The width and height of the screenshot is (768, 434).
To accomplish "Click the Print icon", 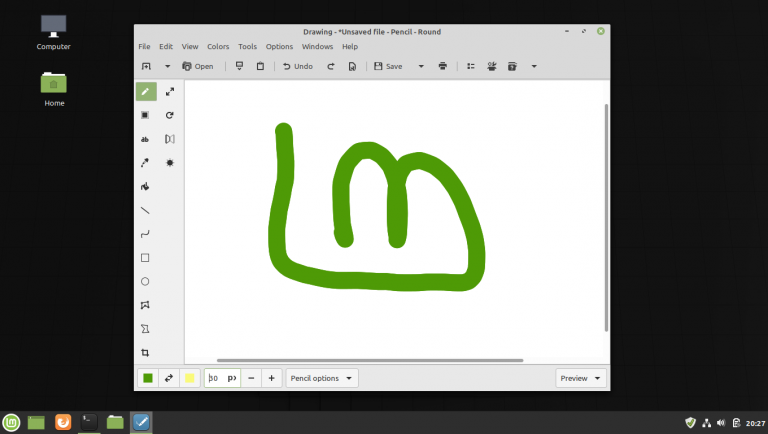I will (x=443, y=66).
